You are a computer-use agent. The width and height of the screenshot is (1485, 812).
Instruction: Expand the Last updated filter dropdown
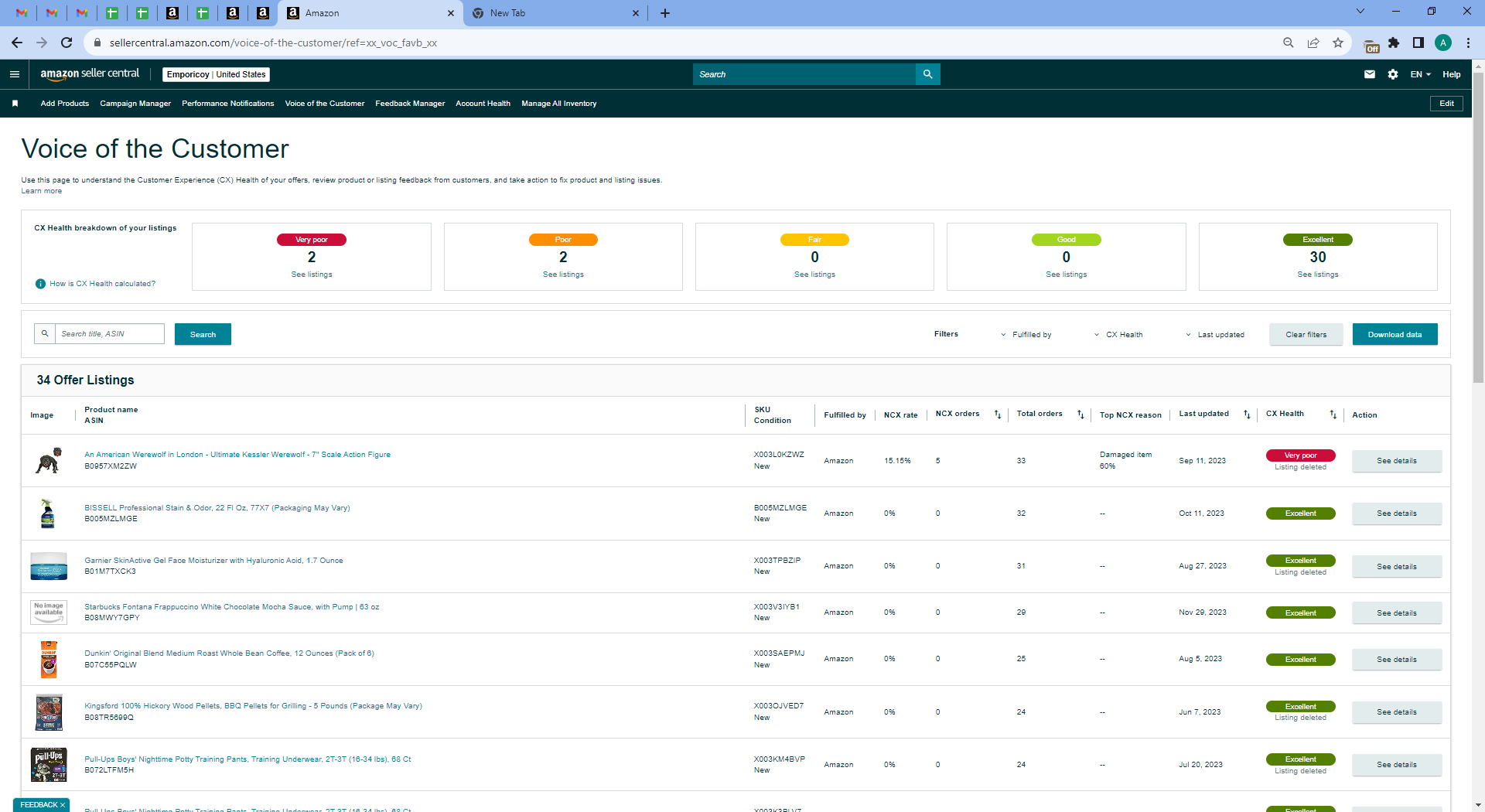[x=1214, y=335]
